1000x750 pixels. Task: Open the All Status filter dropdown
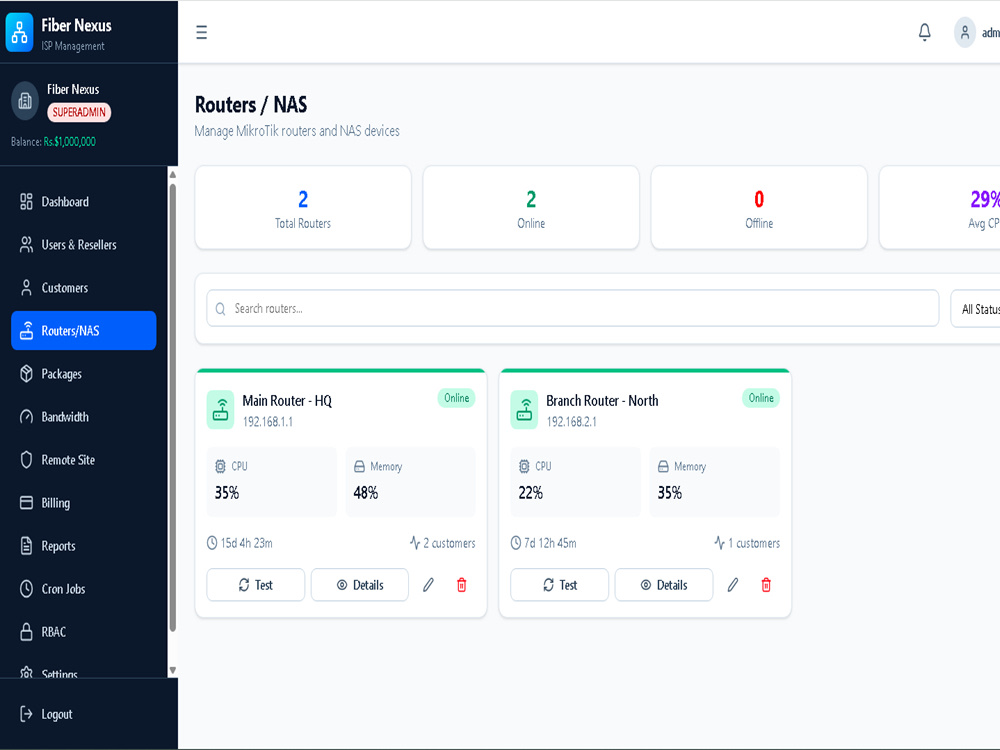975,309
